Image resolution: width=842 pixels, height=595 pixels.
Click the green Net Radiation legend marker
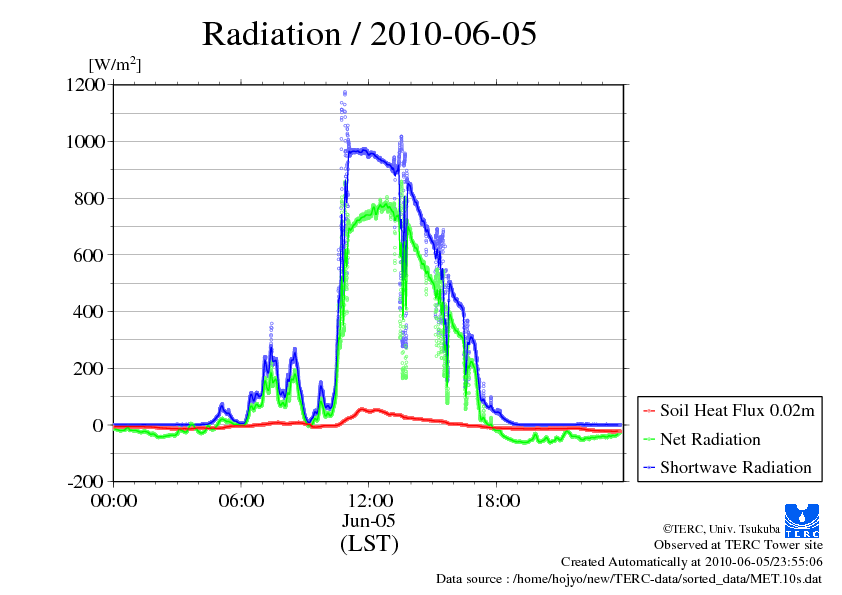coord(649,440)
